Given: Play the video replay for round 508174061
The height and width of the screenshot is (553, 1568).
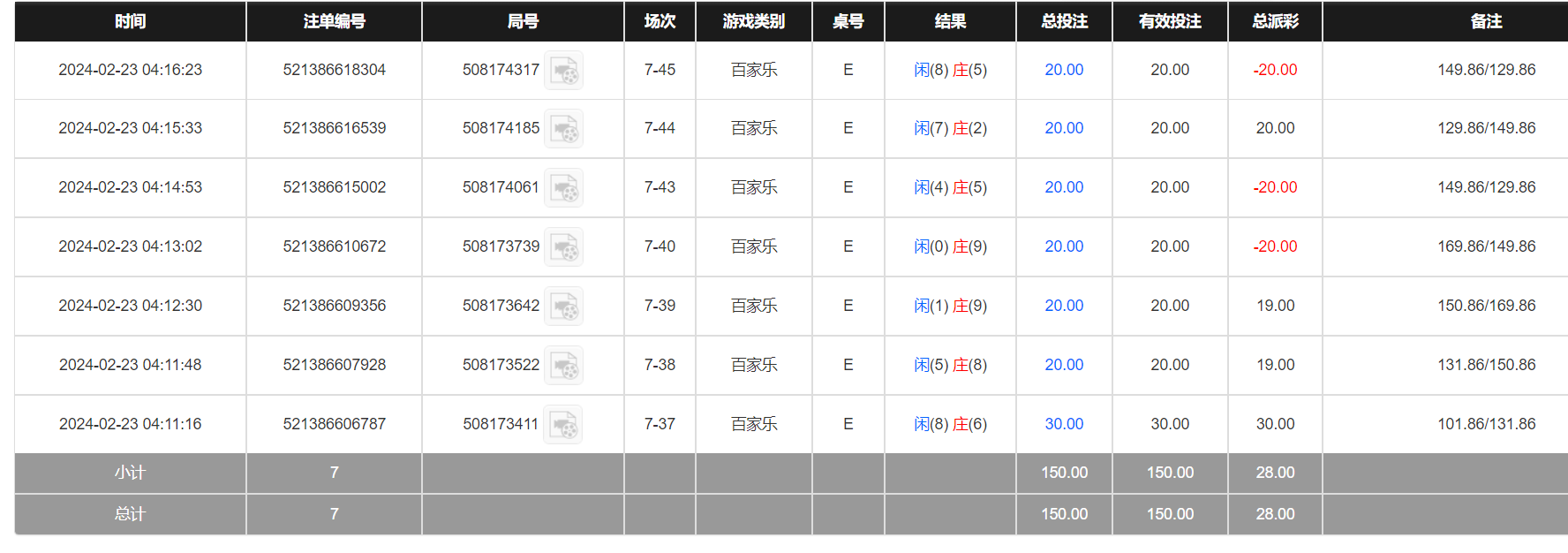Looking at the screenshot, I should tap(563, 188).
